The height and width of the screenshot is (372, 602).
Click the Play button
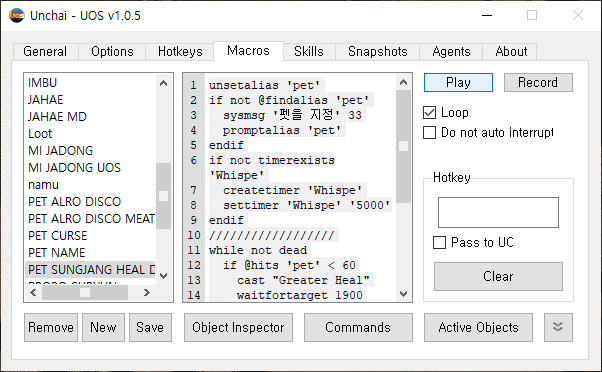pos(458,83)
